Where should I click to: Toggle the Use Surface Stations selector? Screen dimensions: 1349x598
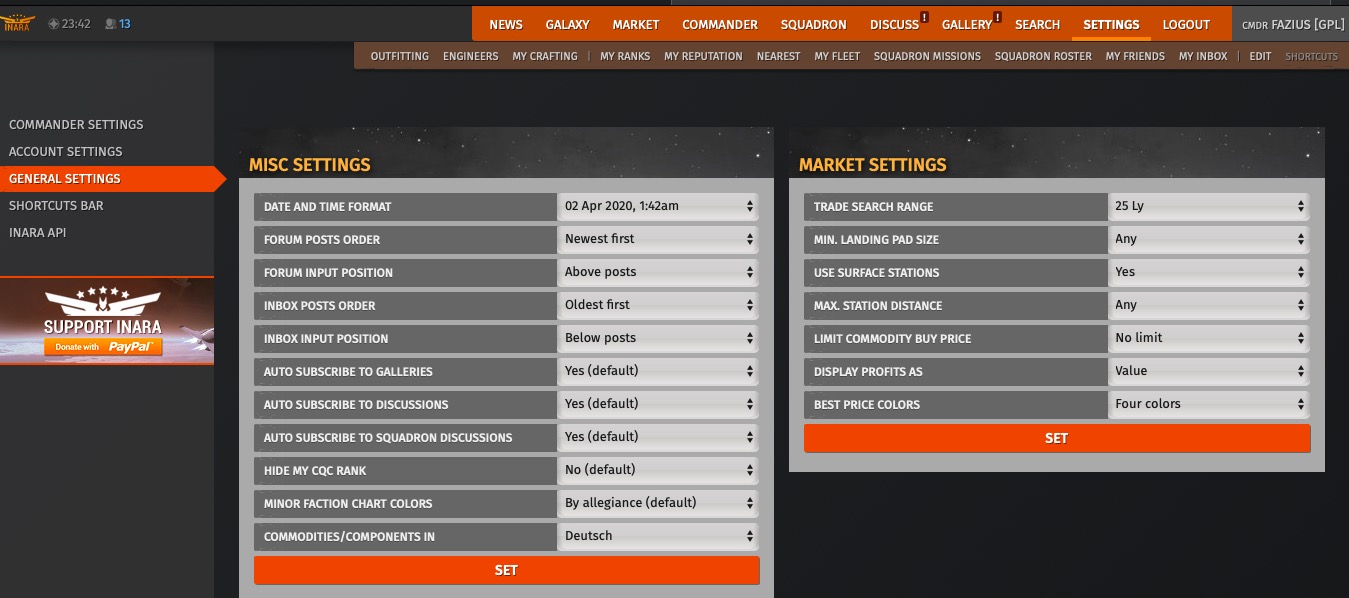[x=1208, y=272]
